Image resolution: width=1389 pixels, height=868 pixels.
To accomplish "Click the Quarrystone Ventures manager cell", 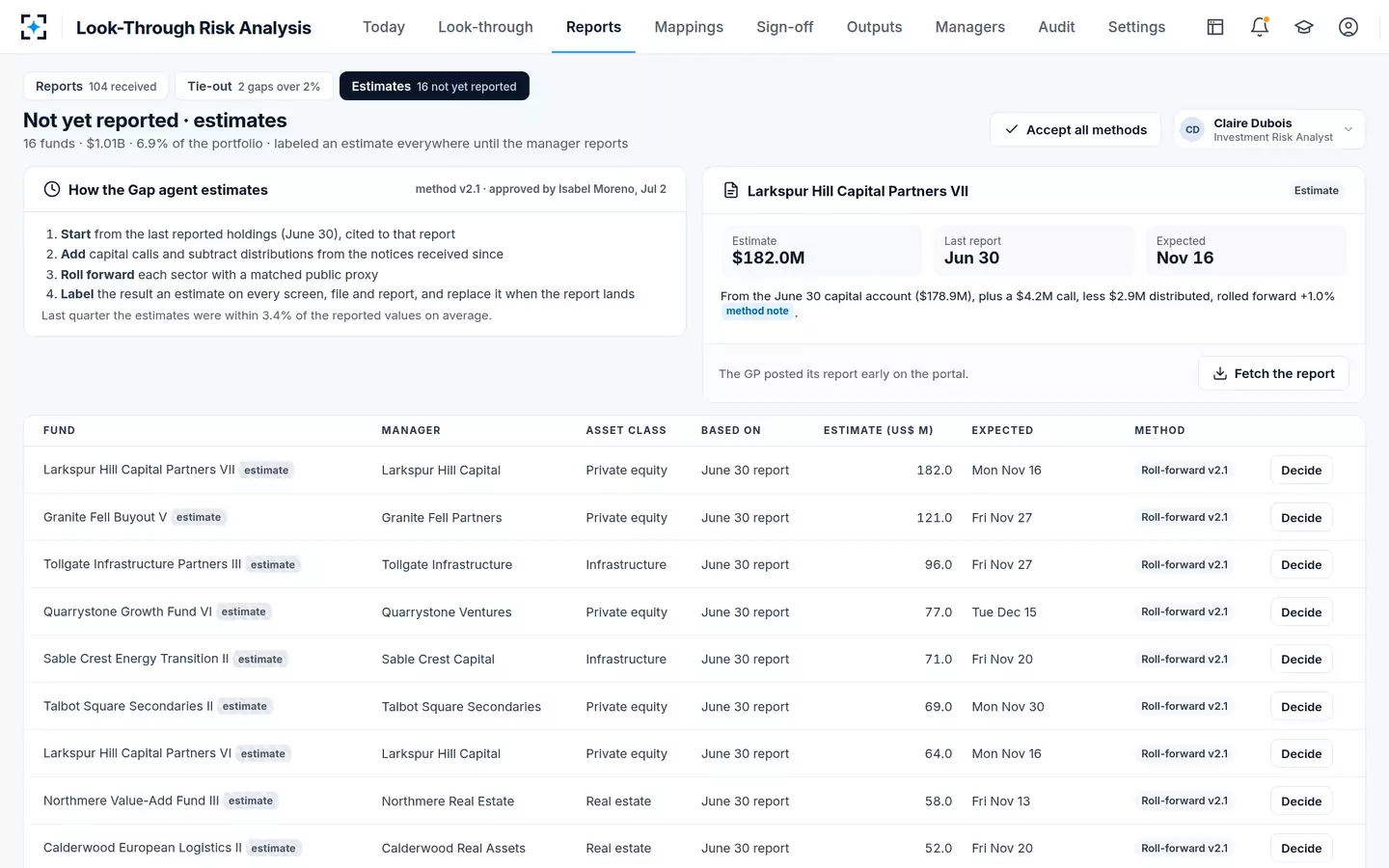I will (x=447, y=611).
